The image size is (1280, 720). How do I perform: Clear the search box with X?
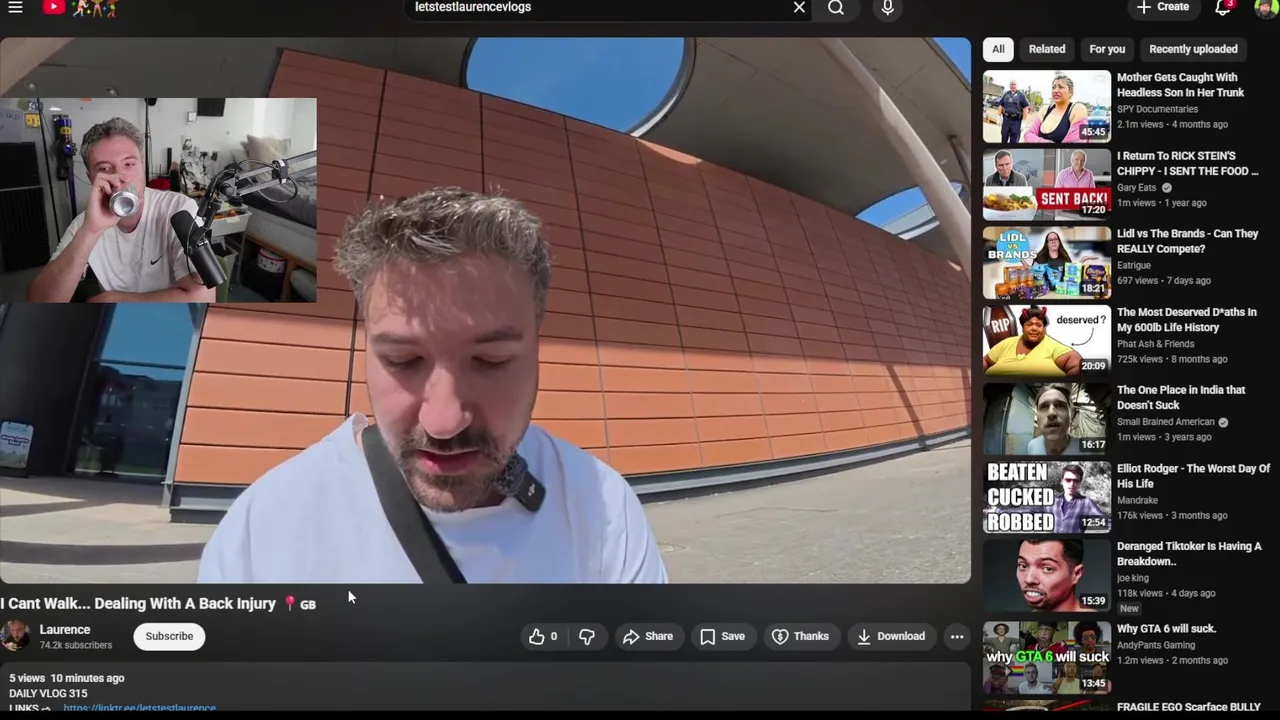[799, 8]
